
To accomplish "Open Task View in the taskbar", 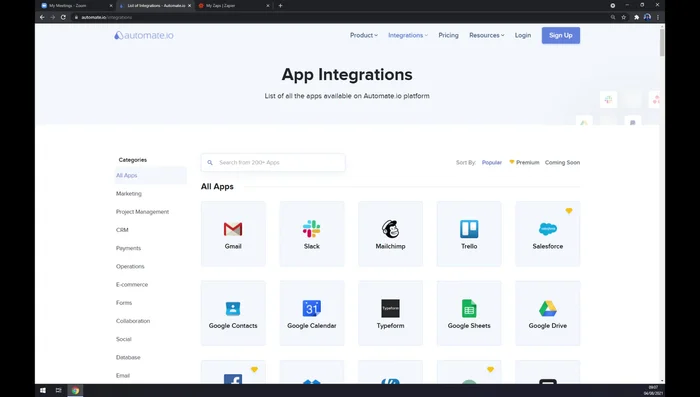I will [x=58, y=390].
